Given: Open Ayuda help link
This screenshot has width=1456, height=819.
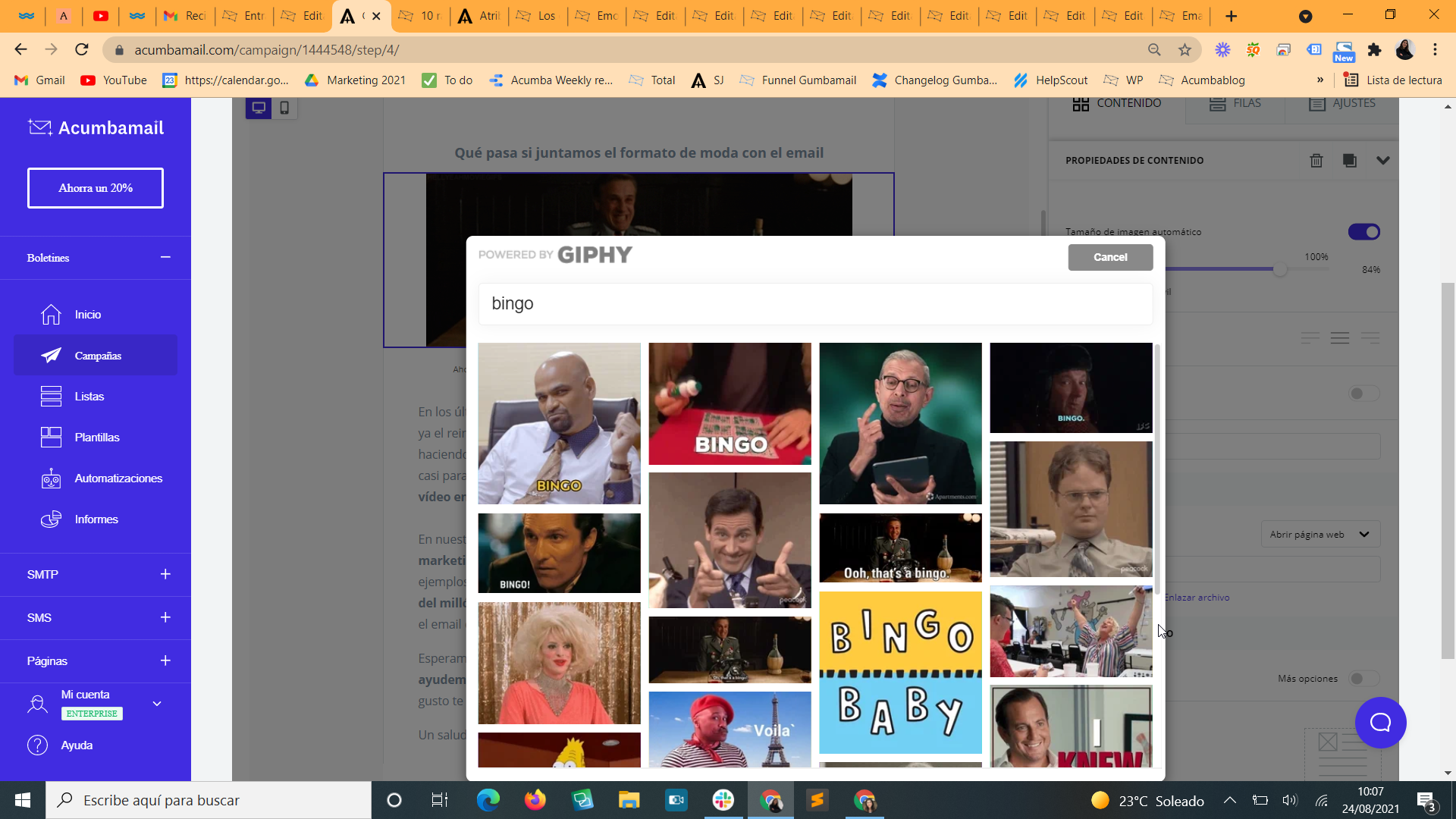Looking at the screenshot, I should tap(77, 745).
